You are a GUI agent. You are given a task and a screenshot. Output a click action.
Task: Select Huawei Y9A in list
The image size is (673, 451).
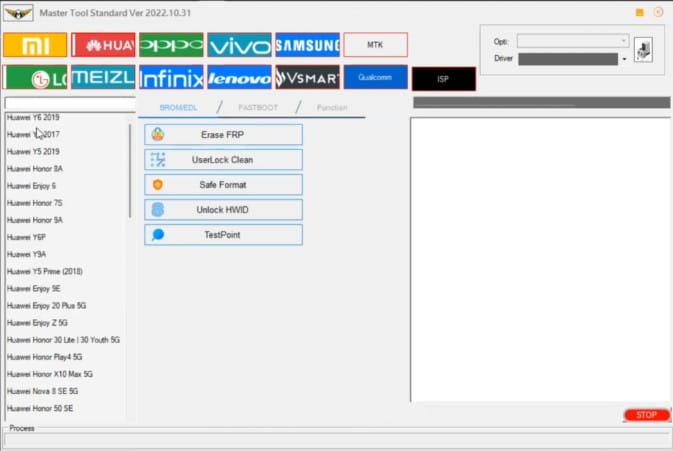pos(26,254)
